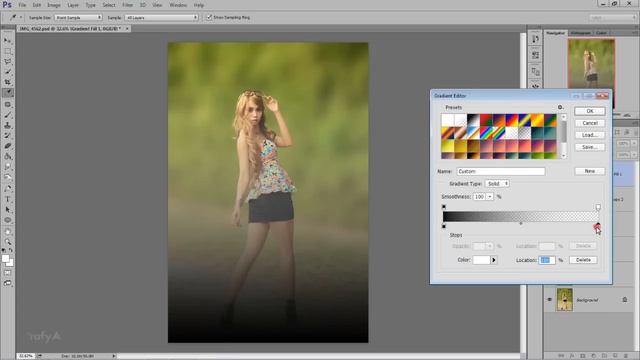This screenshot has width=640, height=360.
Task: Click Cancel in Gradient Editor
Action: [x=589, y=123]
